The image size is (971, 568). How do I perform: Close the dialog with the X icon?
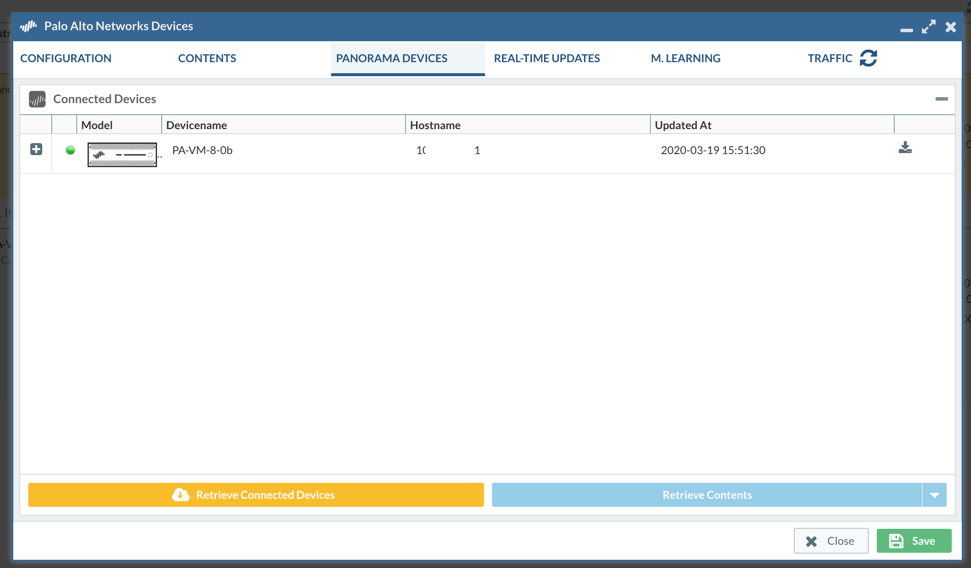(951, 26)
